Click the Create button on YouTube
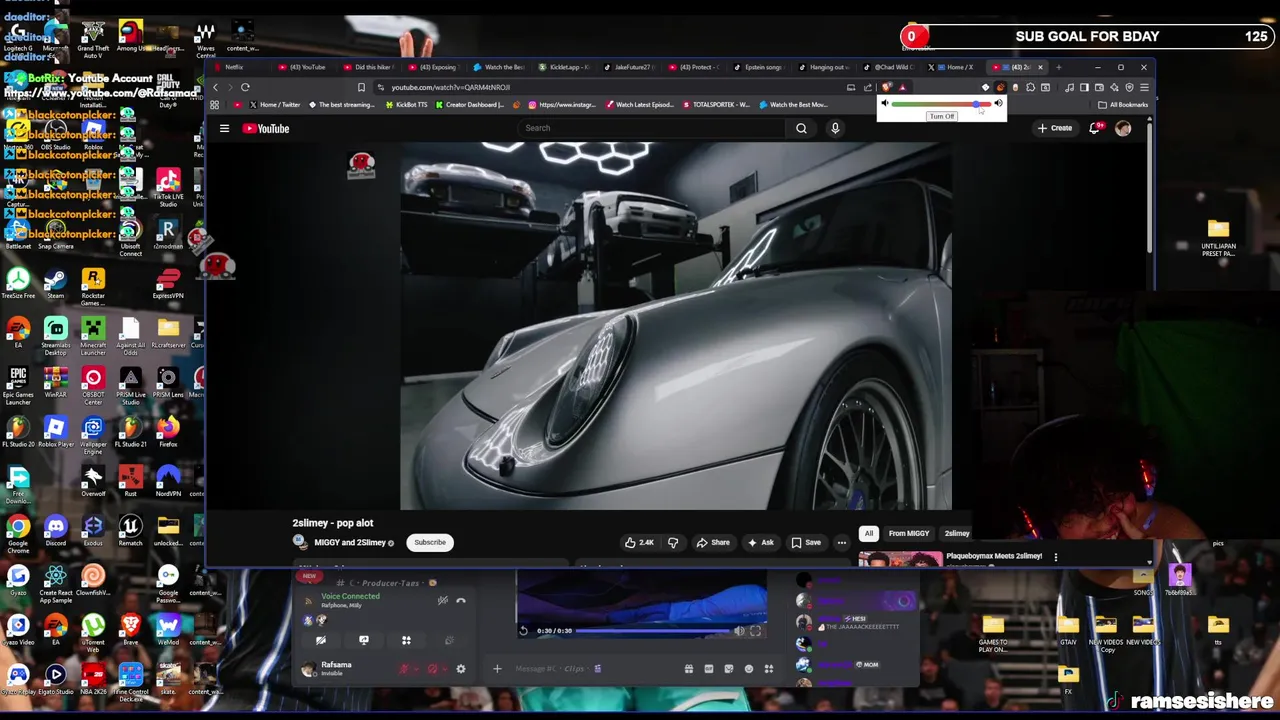This screenshot has width=1280, height=720. click(1055, 128)
